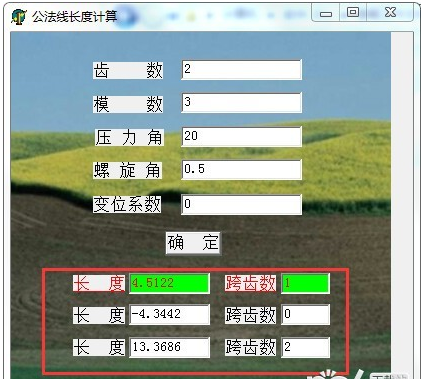Click the green 长度 result field 4.5122
Image resolution: width=428 pixels, height=379 pixels.
click(x=169, y=283)
